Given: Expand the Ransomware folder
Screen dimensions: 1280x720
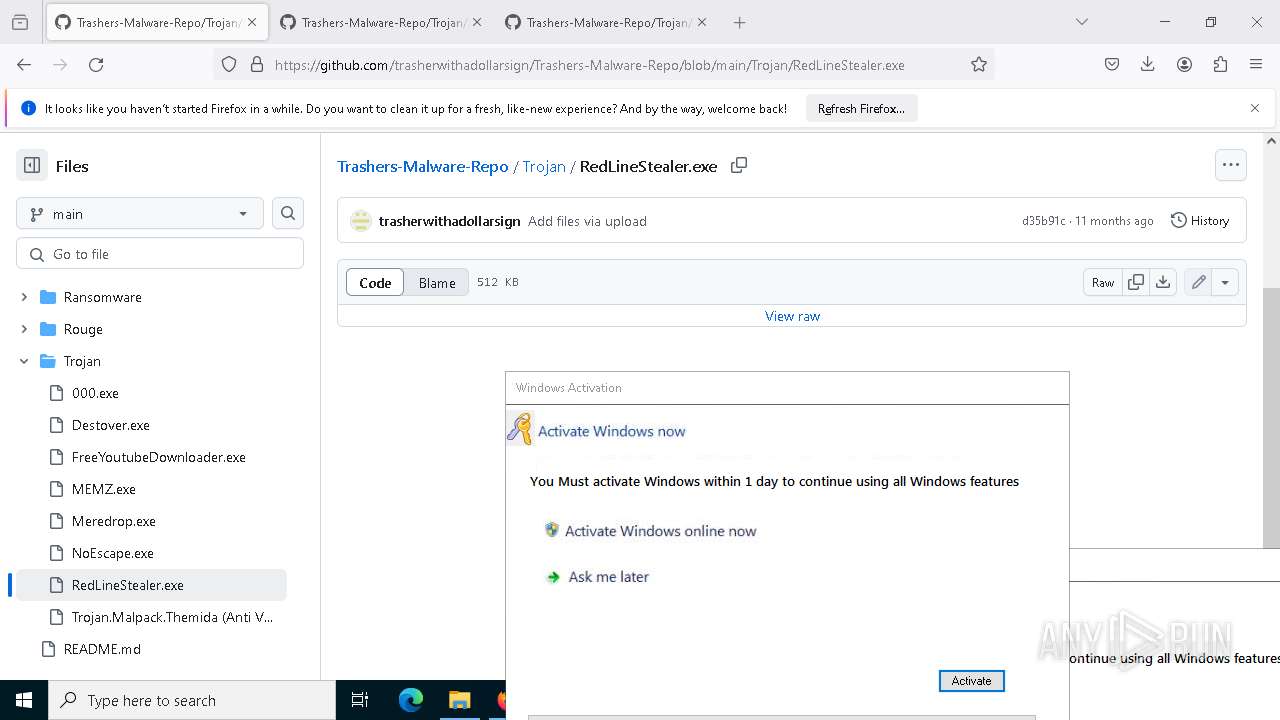Looking at the screenshot, I should (x=24, y=297).
